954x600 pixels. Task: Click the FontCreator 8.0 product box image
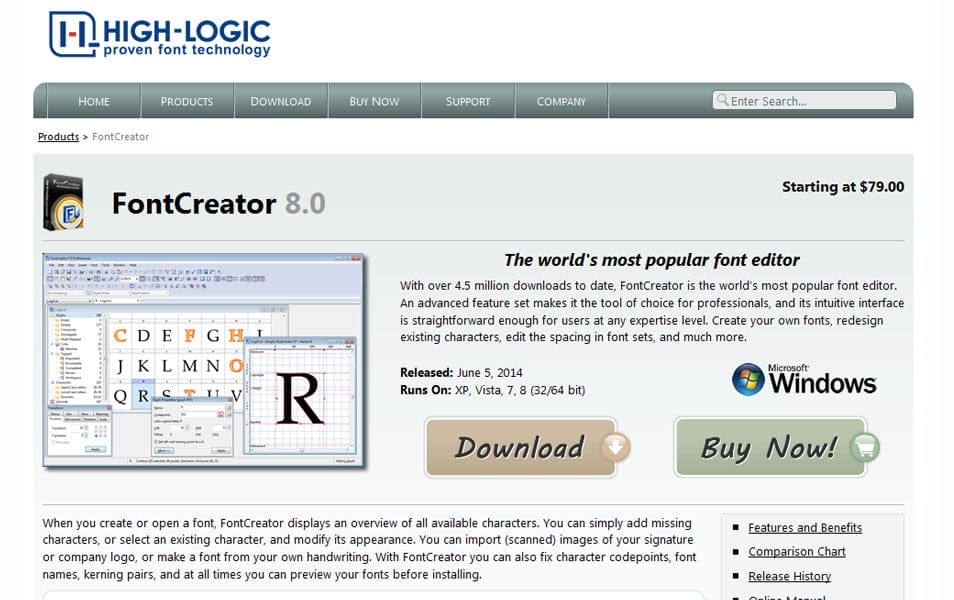64,200
